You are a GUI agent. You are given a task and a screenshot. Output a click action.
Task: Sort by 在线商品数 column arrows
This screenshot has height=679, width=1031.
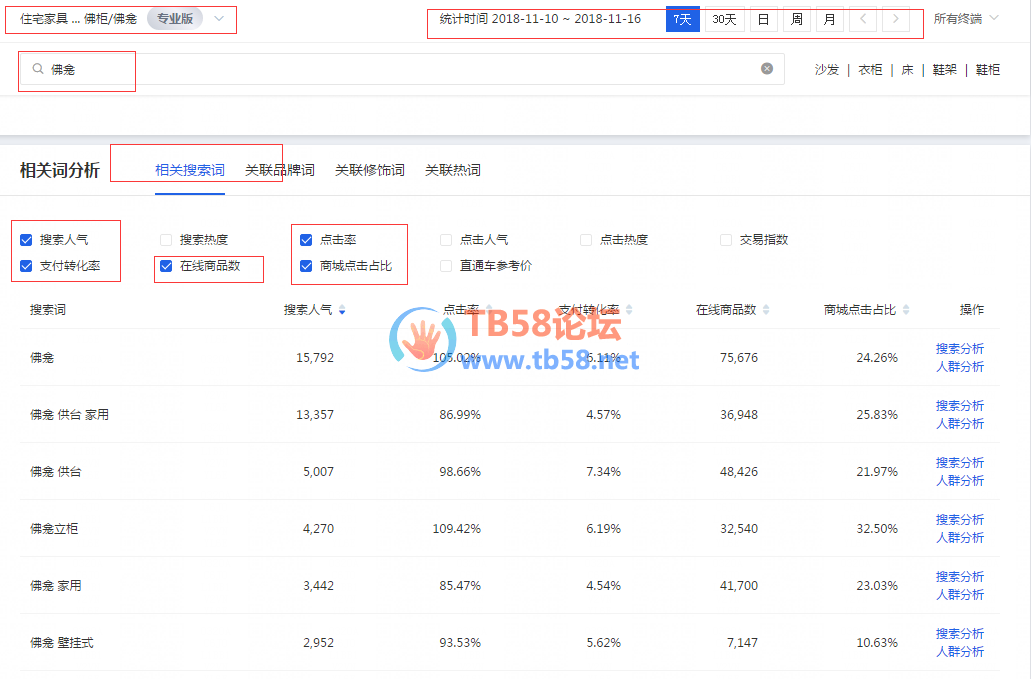pyautogui.click(x=766, y=310)
